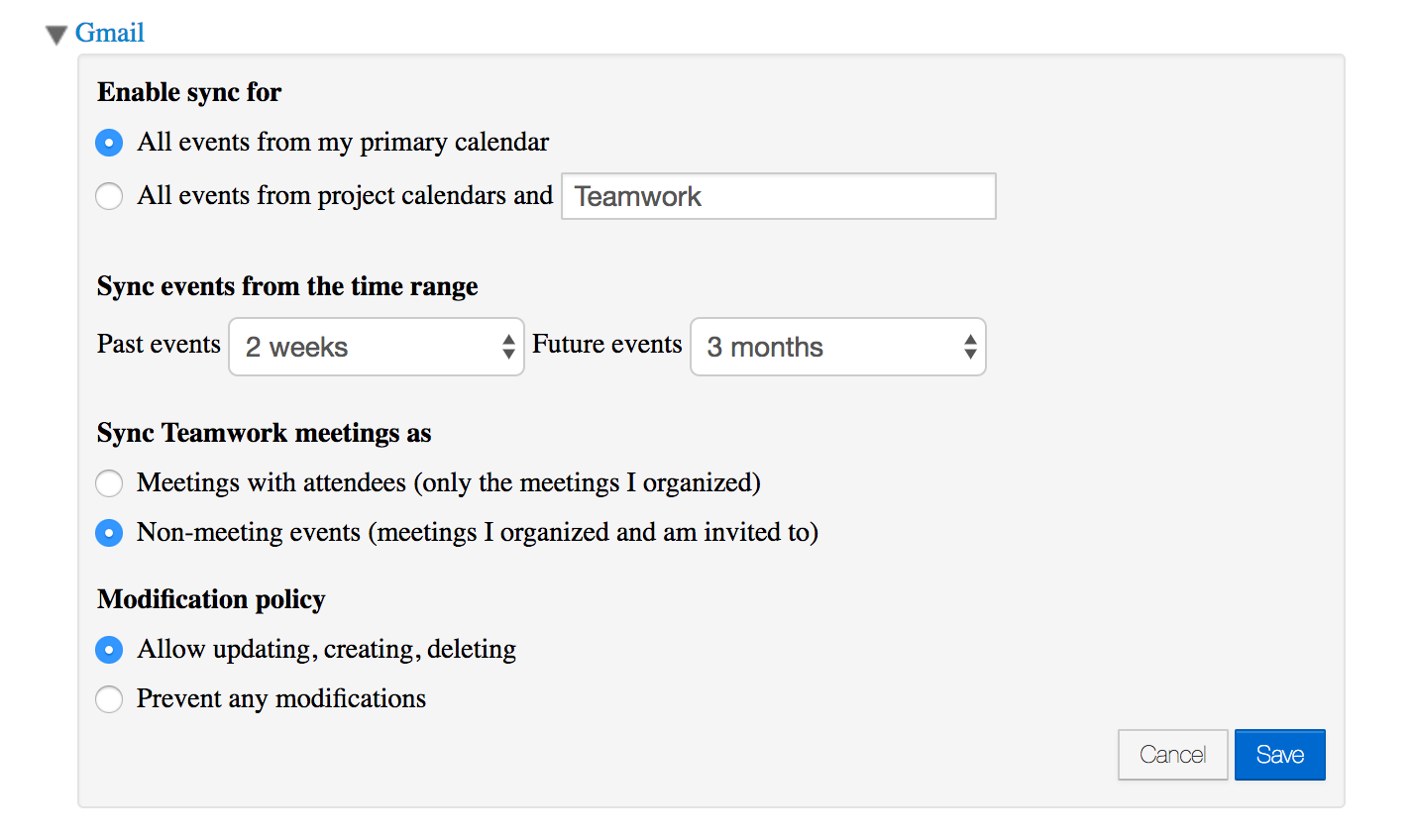Save the Gmail sync settings

click(x=1280, y=755)
